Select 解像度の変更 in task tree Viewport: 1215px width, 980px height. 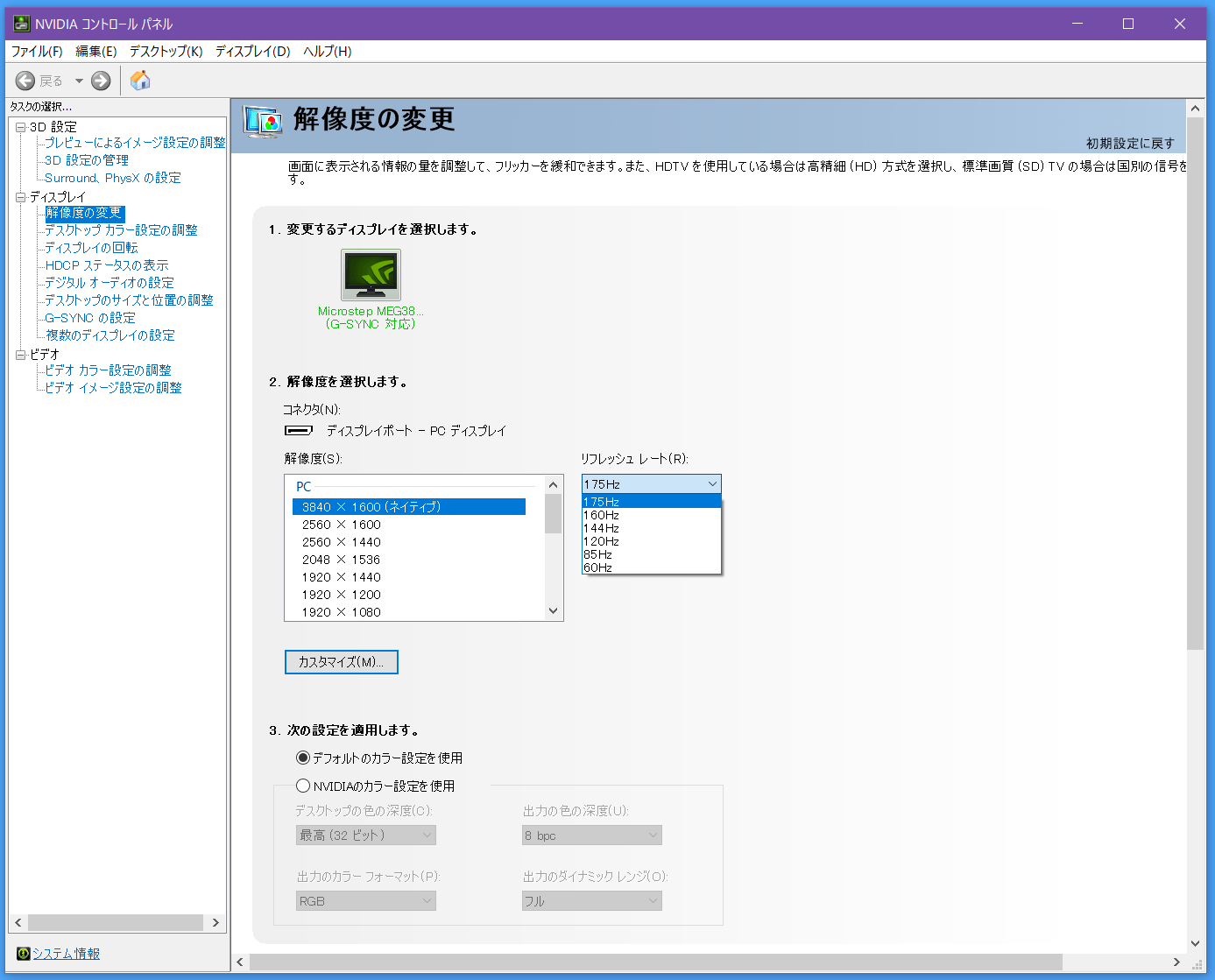tap(85, 213)
